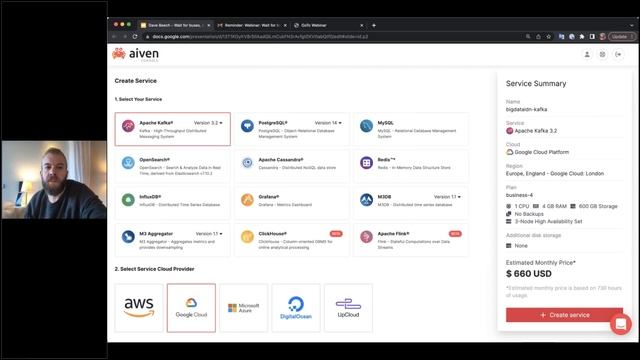Select the Apache Kafka service card
The height and width of the screenshot is (360, 640).
[x=173, y=129]
